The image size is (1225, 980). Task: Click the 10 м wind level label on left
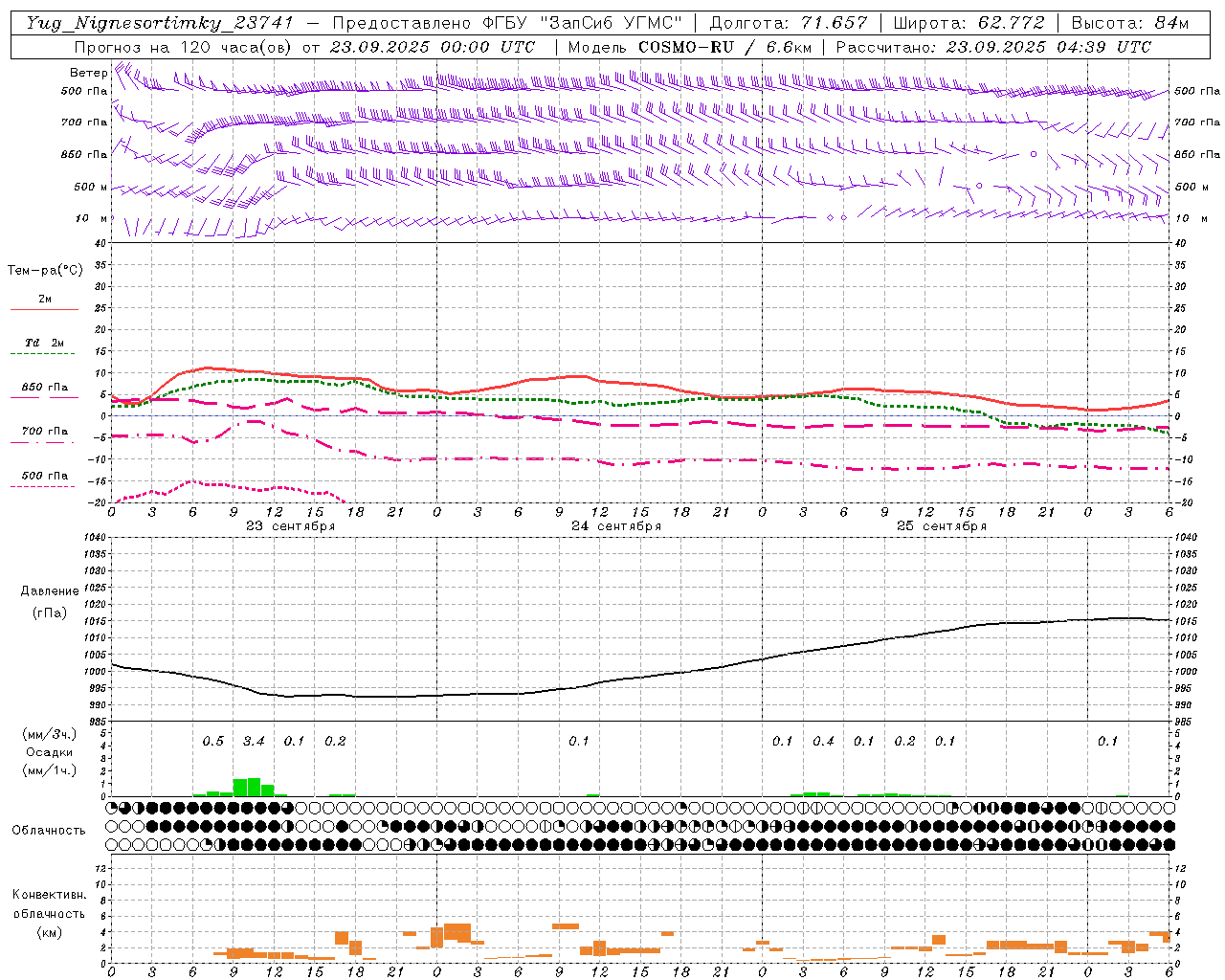tap(92, 219)
